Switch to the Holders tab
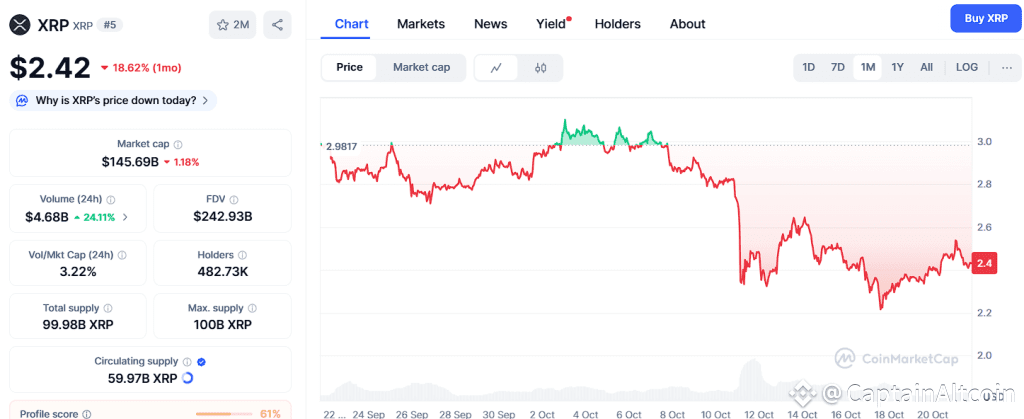1024x419 pixels. (x=618, y=24)
